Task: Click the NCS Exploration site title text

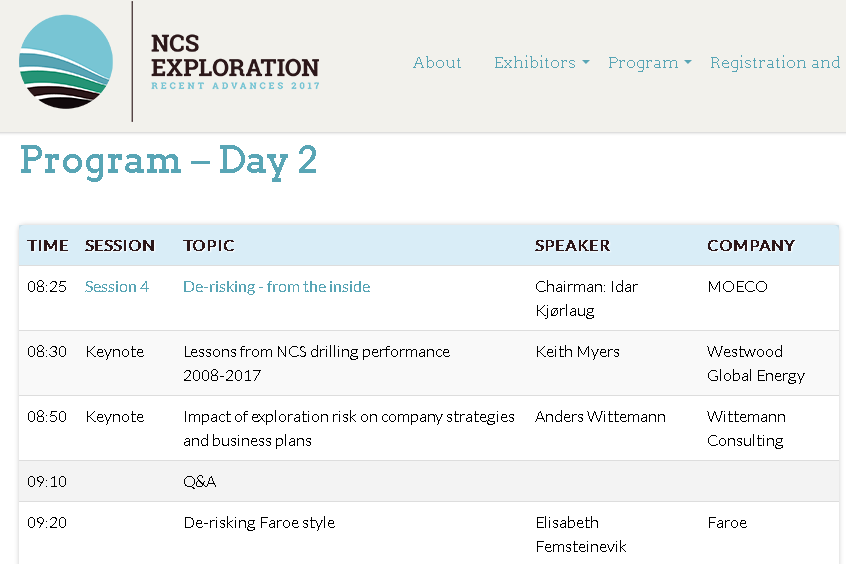Action: 235,62
